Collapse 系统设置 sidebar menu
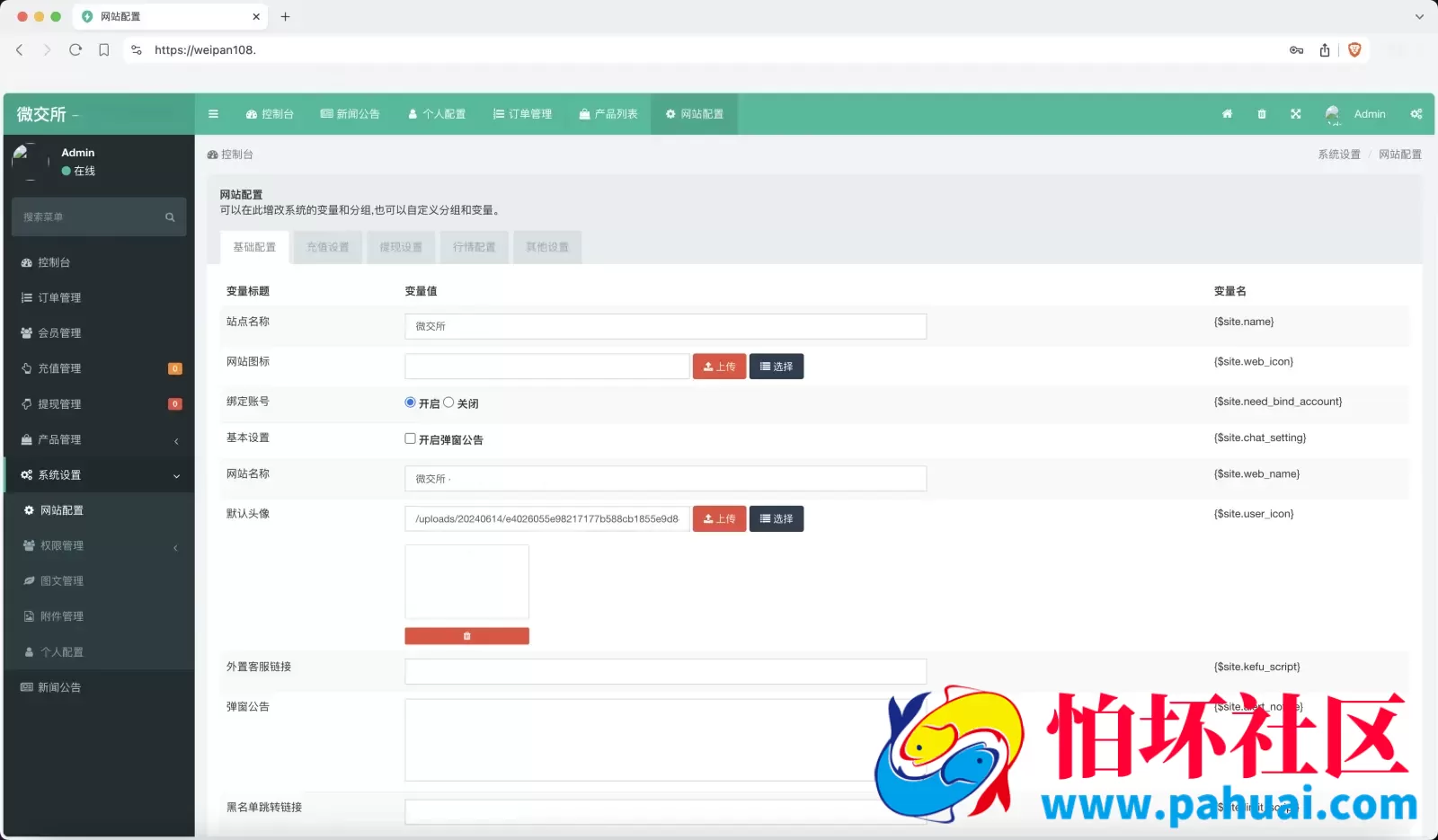Image resolution: width=1438 pixels, height=840 pixels. click(x=99, y=475)
